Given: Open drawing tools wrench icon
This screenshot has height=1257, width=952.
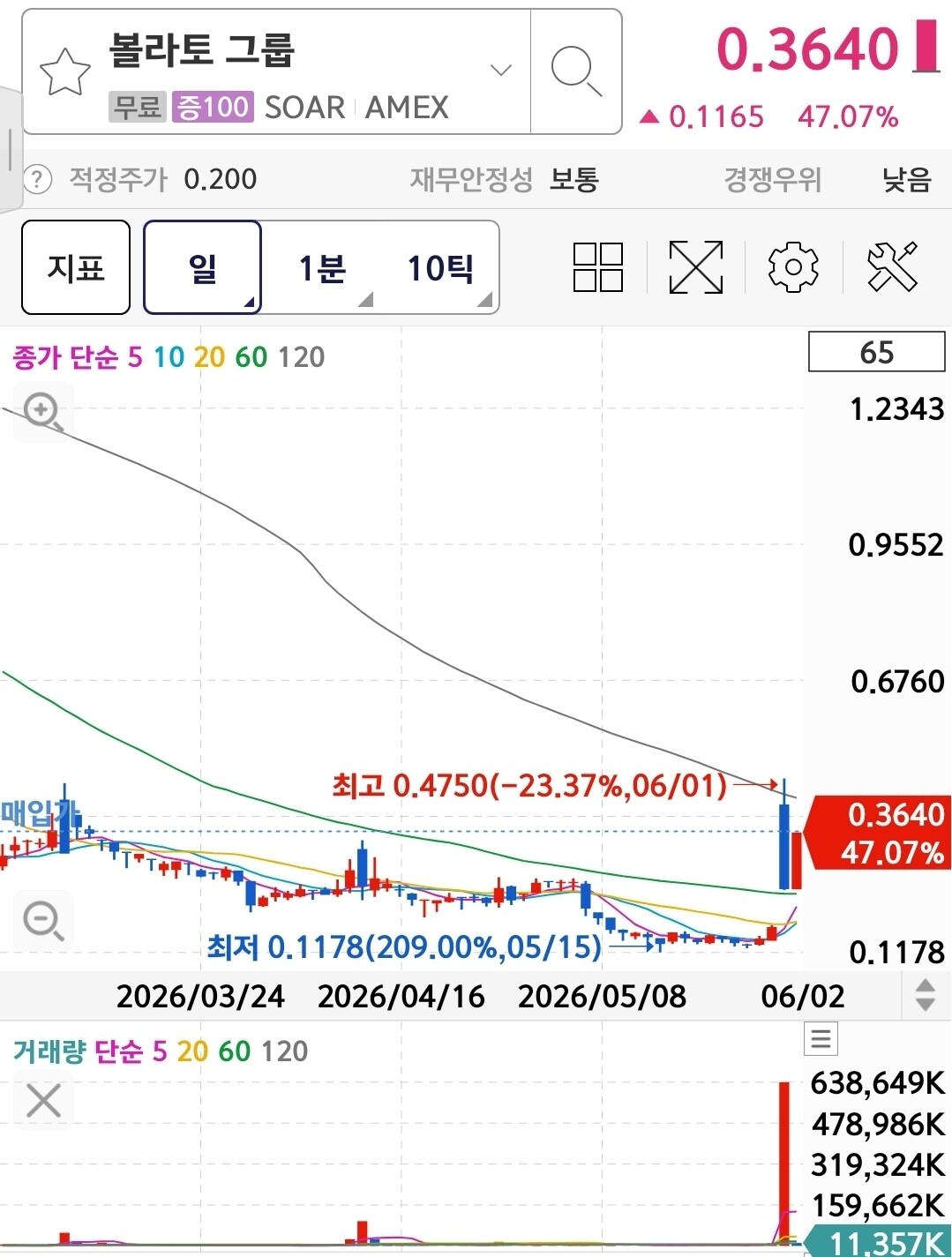Looking at the screenshot, I should [x=892, y=267].
